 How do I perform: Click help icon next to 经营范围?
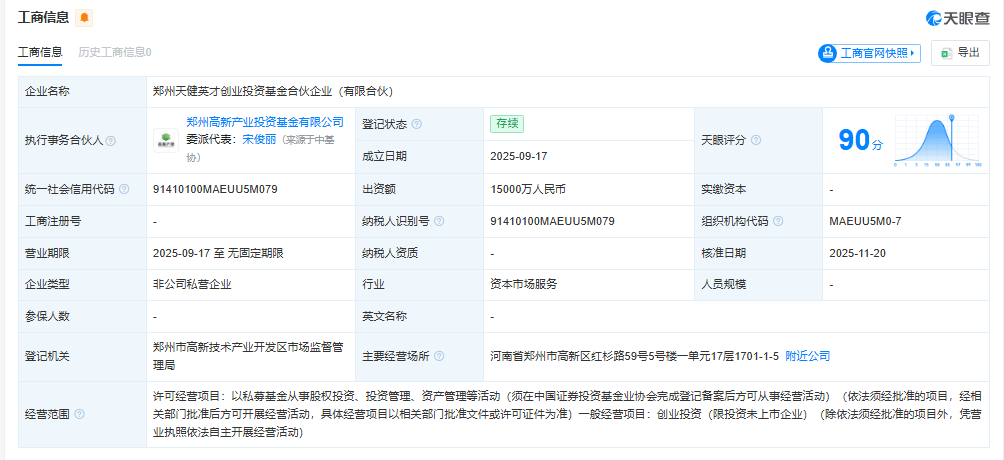coord(80,413)
